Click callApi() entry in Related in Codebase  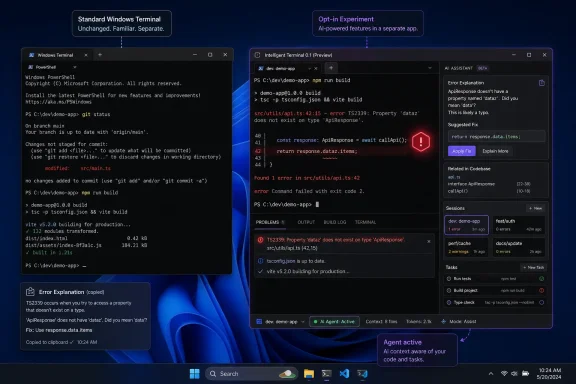click(x=458, y=191)
